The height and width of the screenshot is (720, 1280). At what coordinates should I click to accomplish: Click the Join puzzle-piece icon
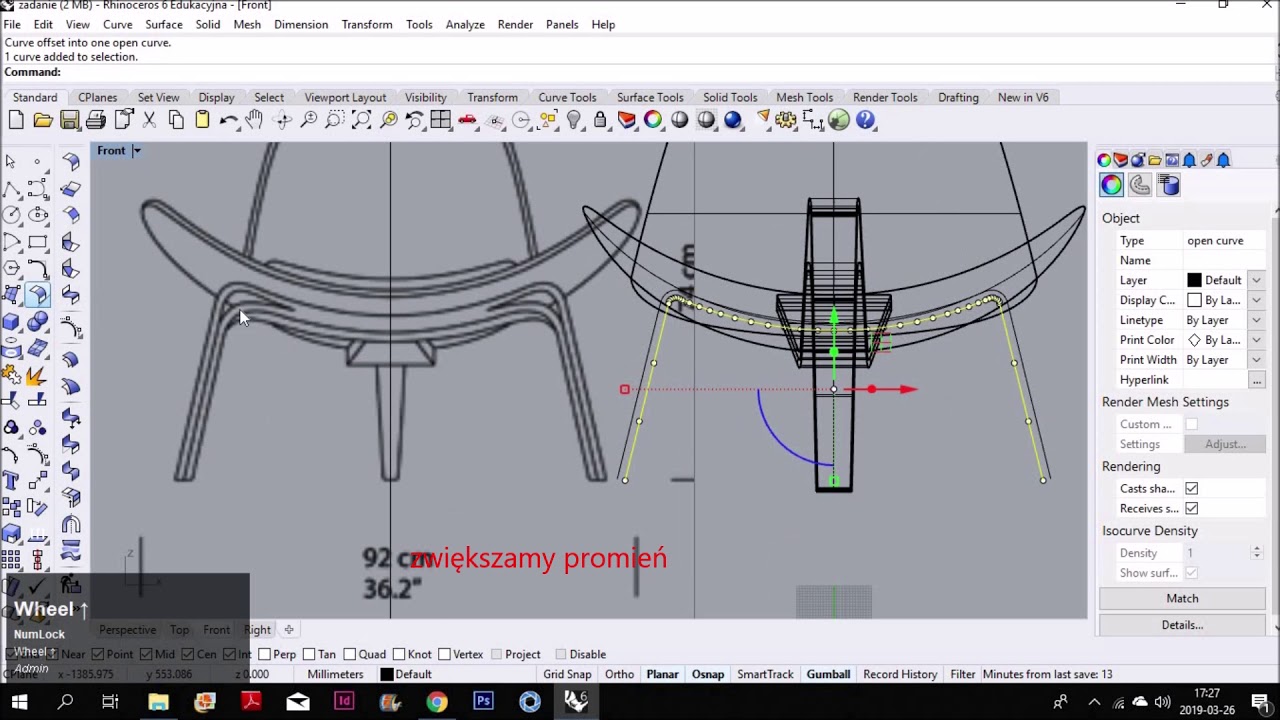[x=12, y=376]
